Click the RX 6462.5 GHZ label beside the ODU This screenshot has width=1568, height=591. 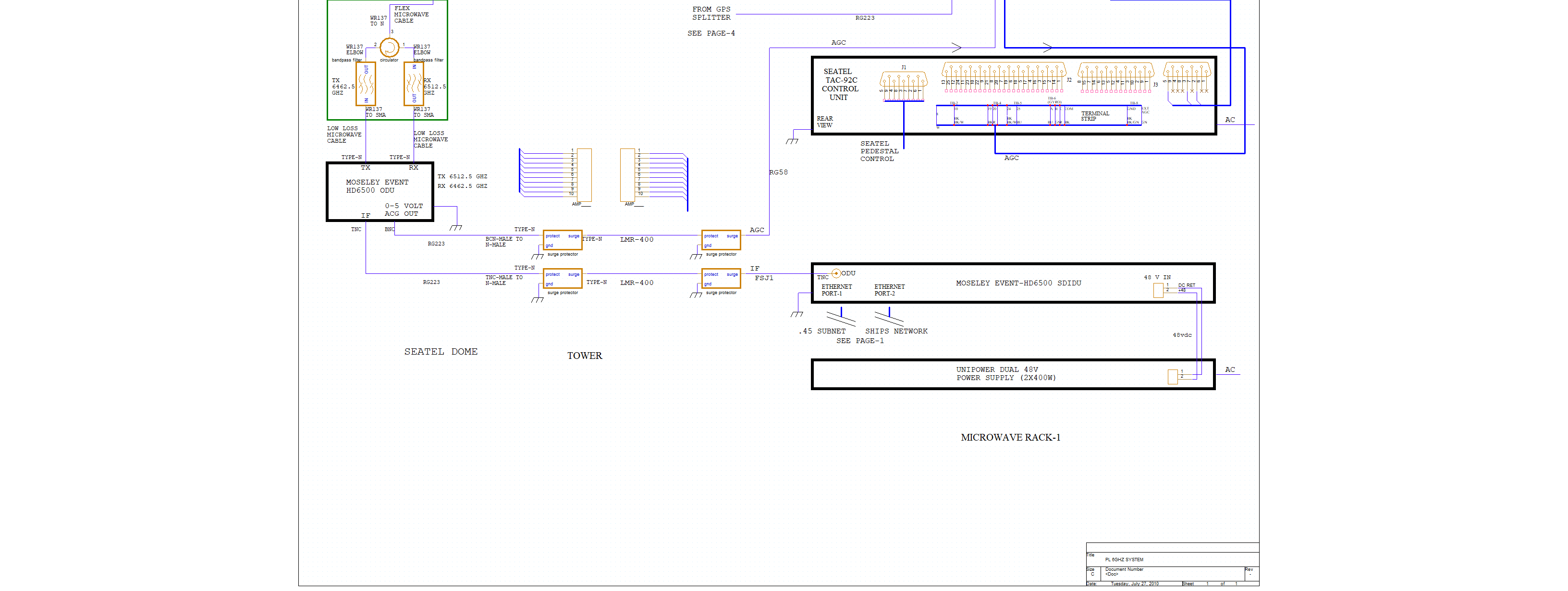(x=462, y=186)
